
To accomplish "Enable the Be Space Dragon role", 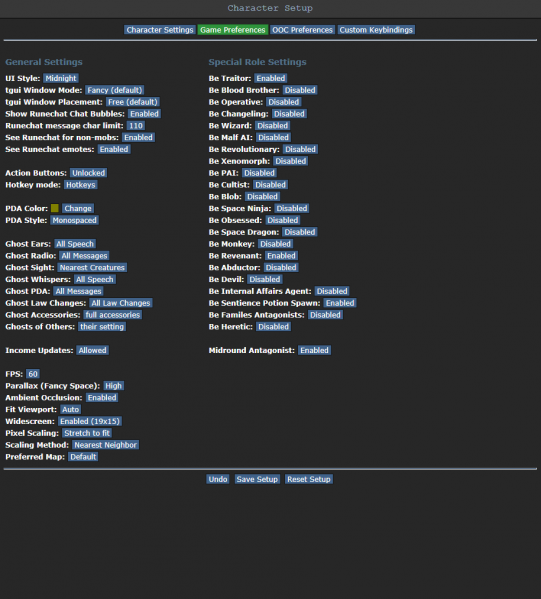I will (x=300, y=232).
